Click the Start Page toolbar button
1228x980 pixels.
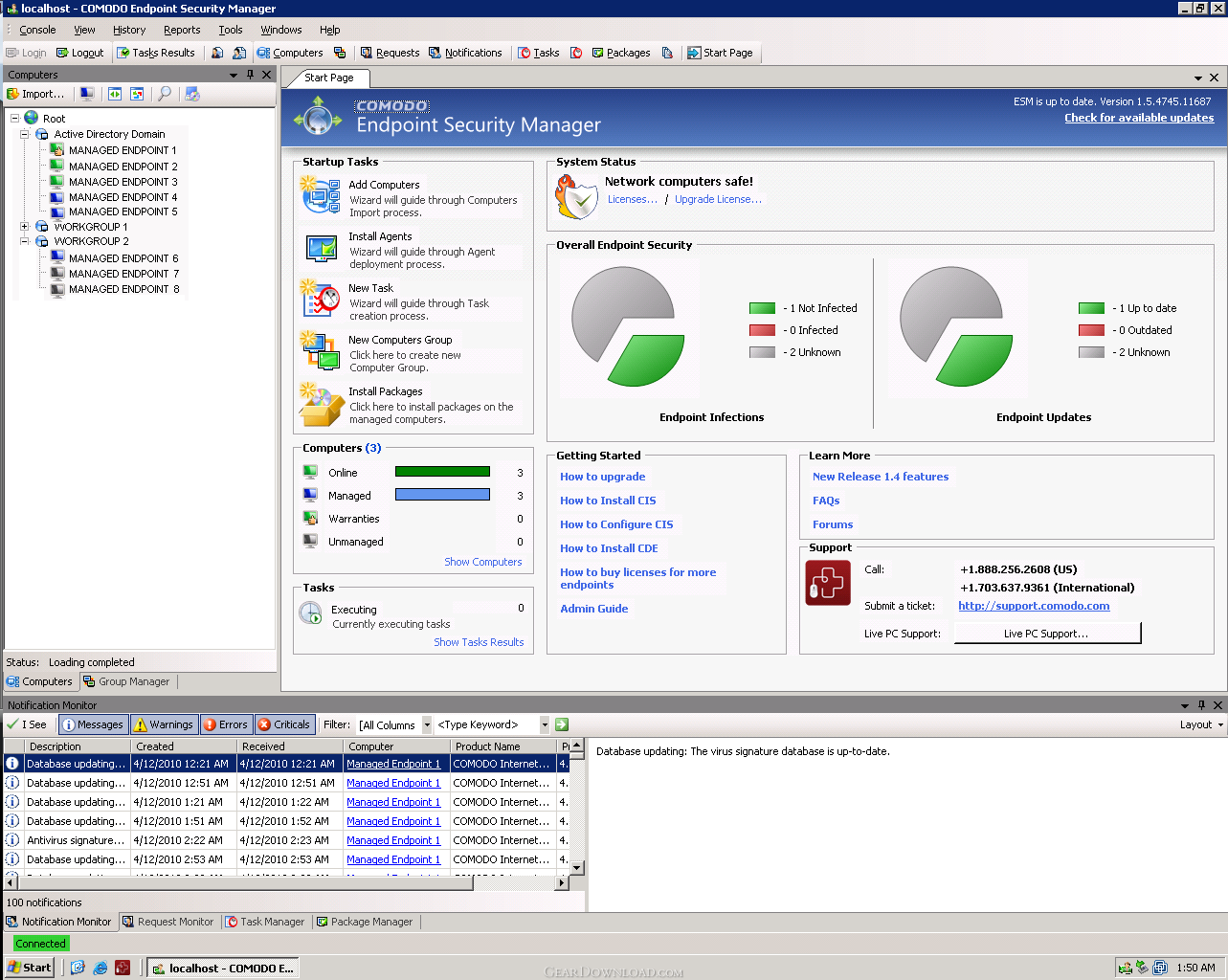click(x=720, y=53)
